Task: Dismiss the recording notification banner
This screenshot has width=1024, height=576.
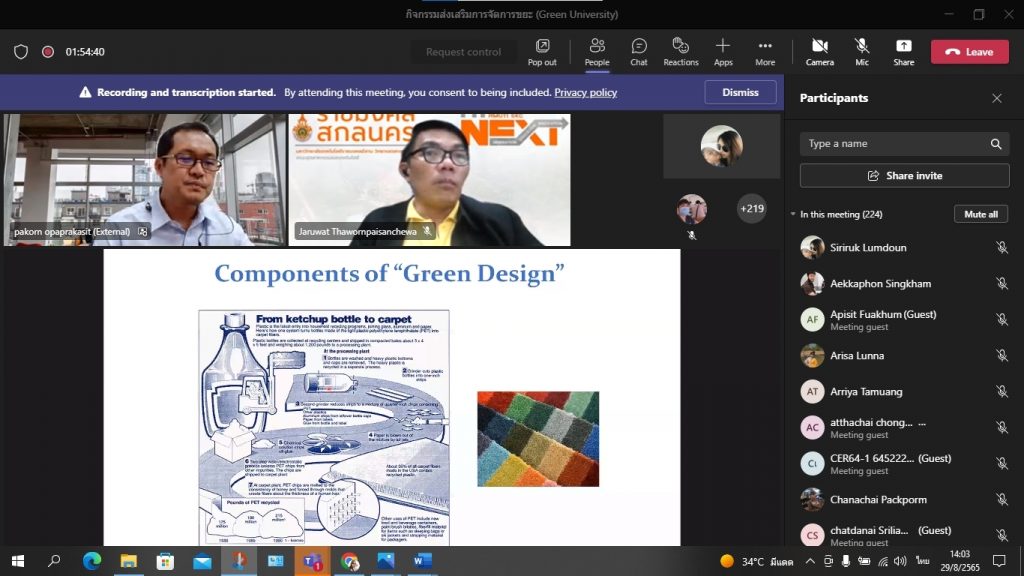Action: [740, 92]
